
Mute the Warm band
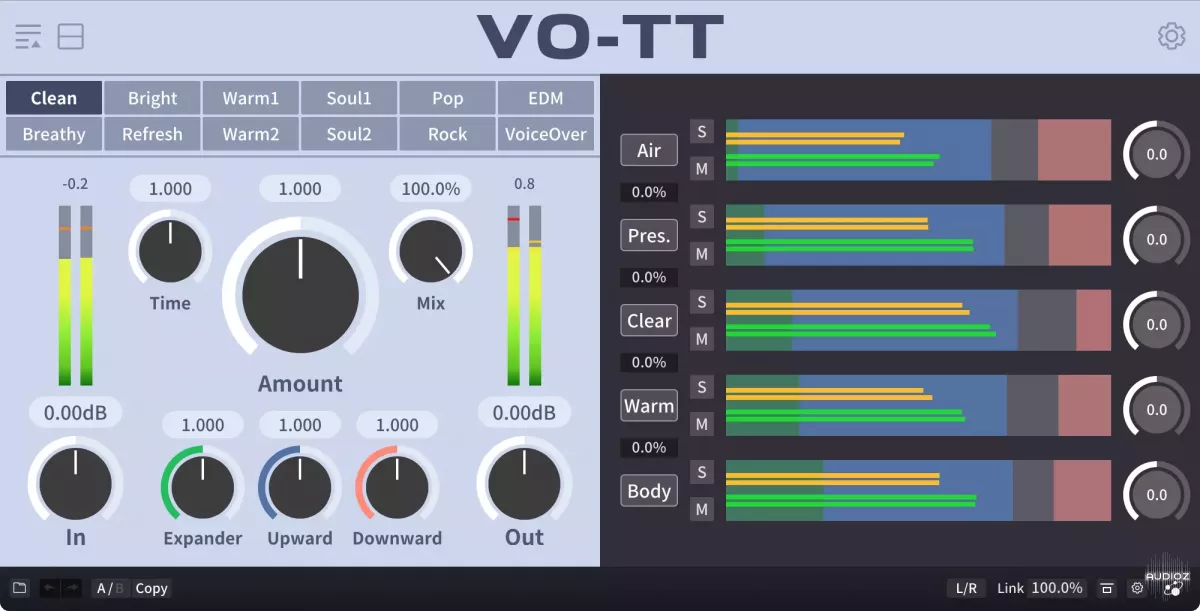point(702,424)
